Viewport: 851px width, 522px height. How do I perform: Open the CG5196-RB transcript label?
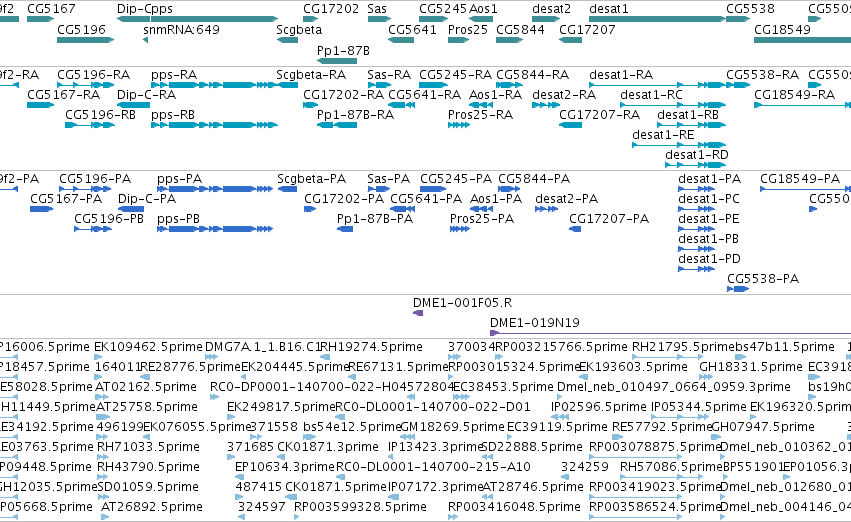point(100,114)
